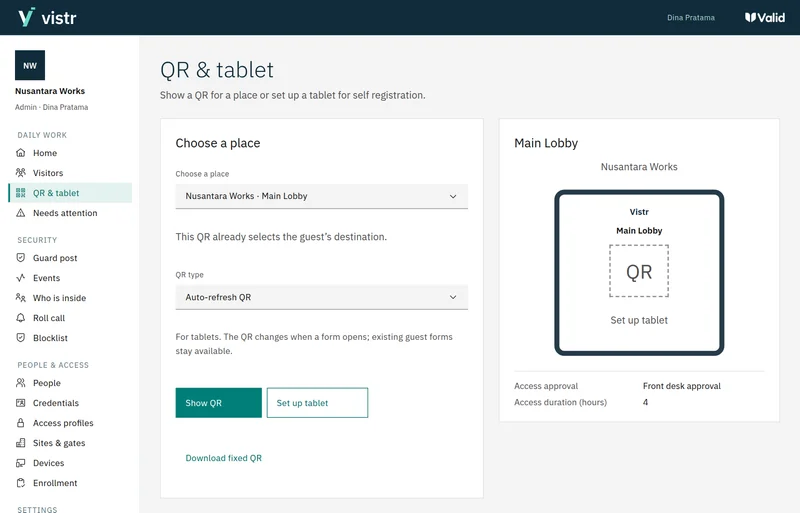This screenshot has width=800, height=513.
Task: Click 'Admin - Dina Pratama' text
Action: tap(52, 107)
